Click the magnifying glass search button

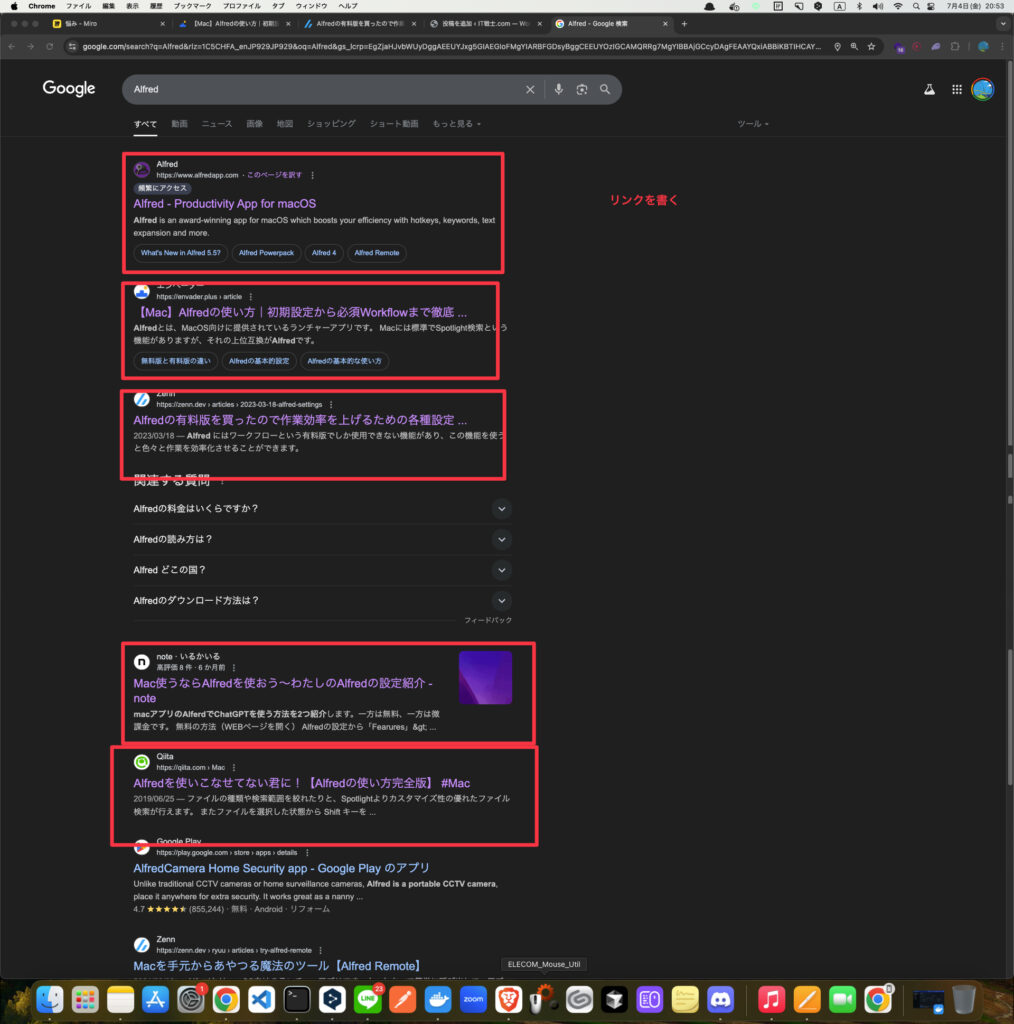point(605,89)
